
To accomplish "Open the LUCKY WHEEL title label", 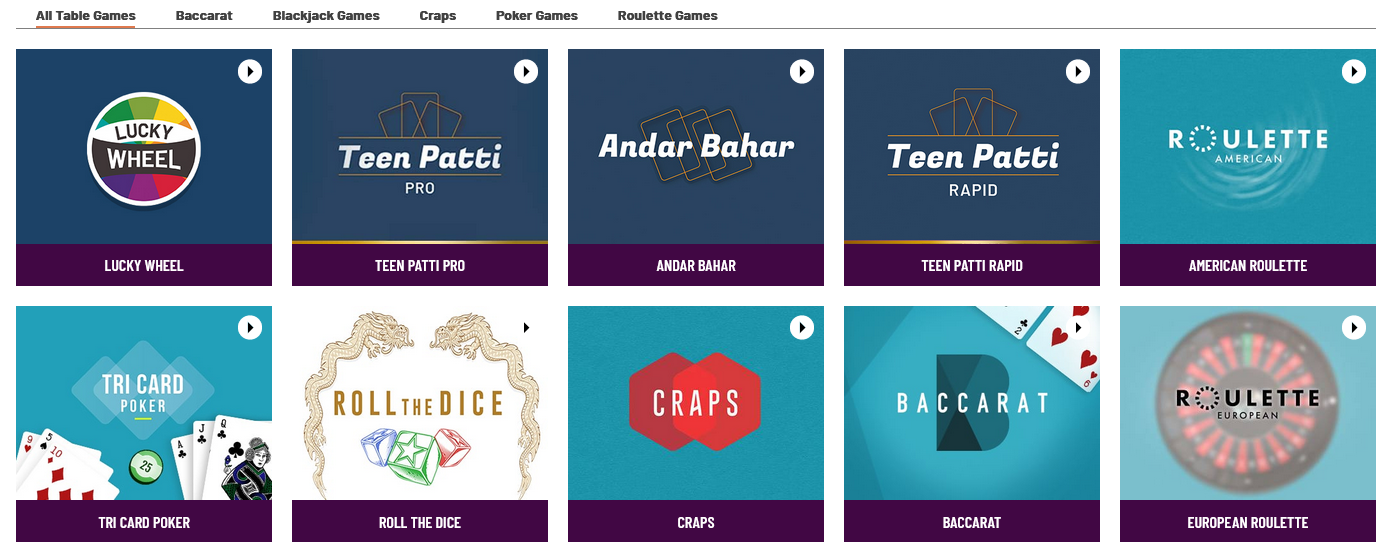I will 144,265.
